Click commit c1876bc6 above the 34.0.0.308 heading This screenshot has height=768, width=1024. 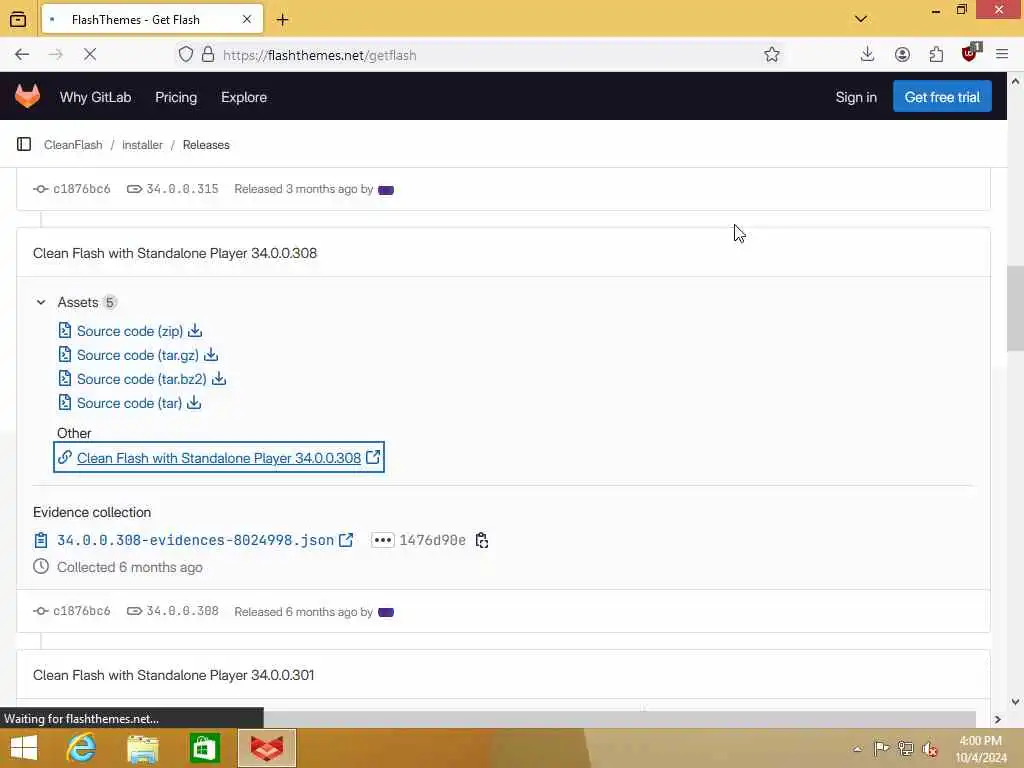tap(82, 189)
